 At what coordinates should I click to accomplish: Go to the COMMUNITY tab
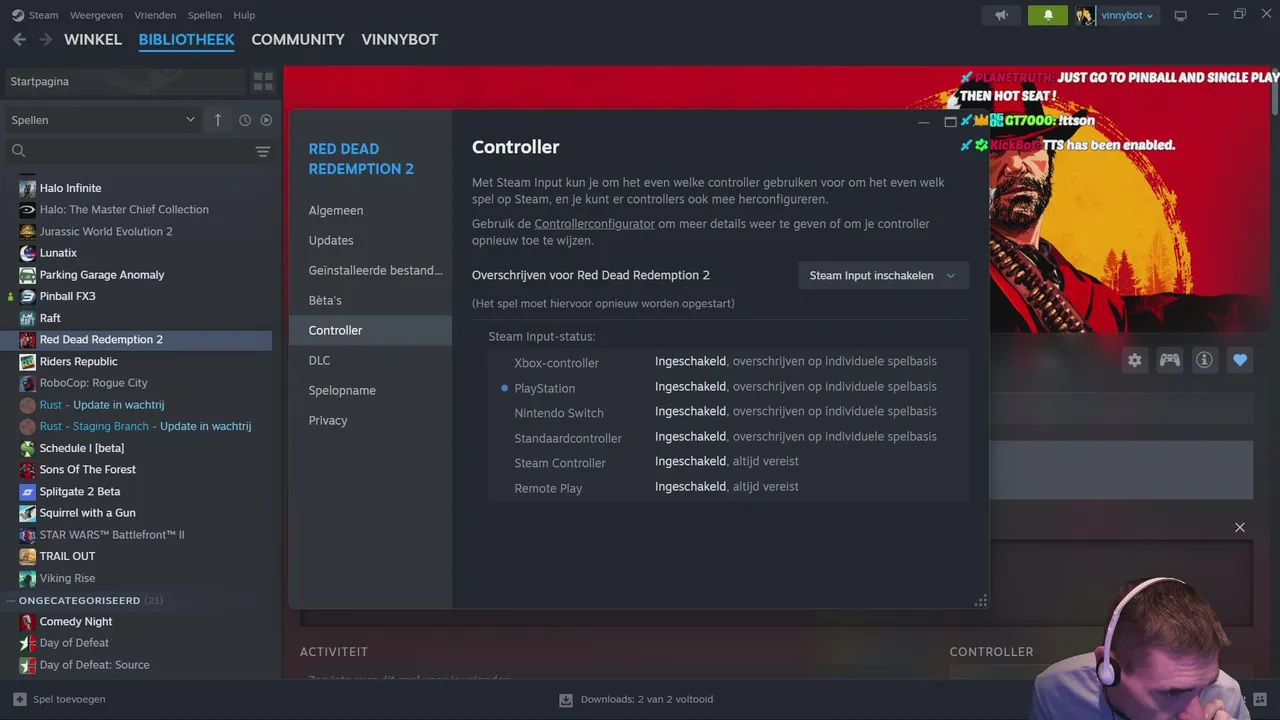(x=298, y=40)
